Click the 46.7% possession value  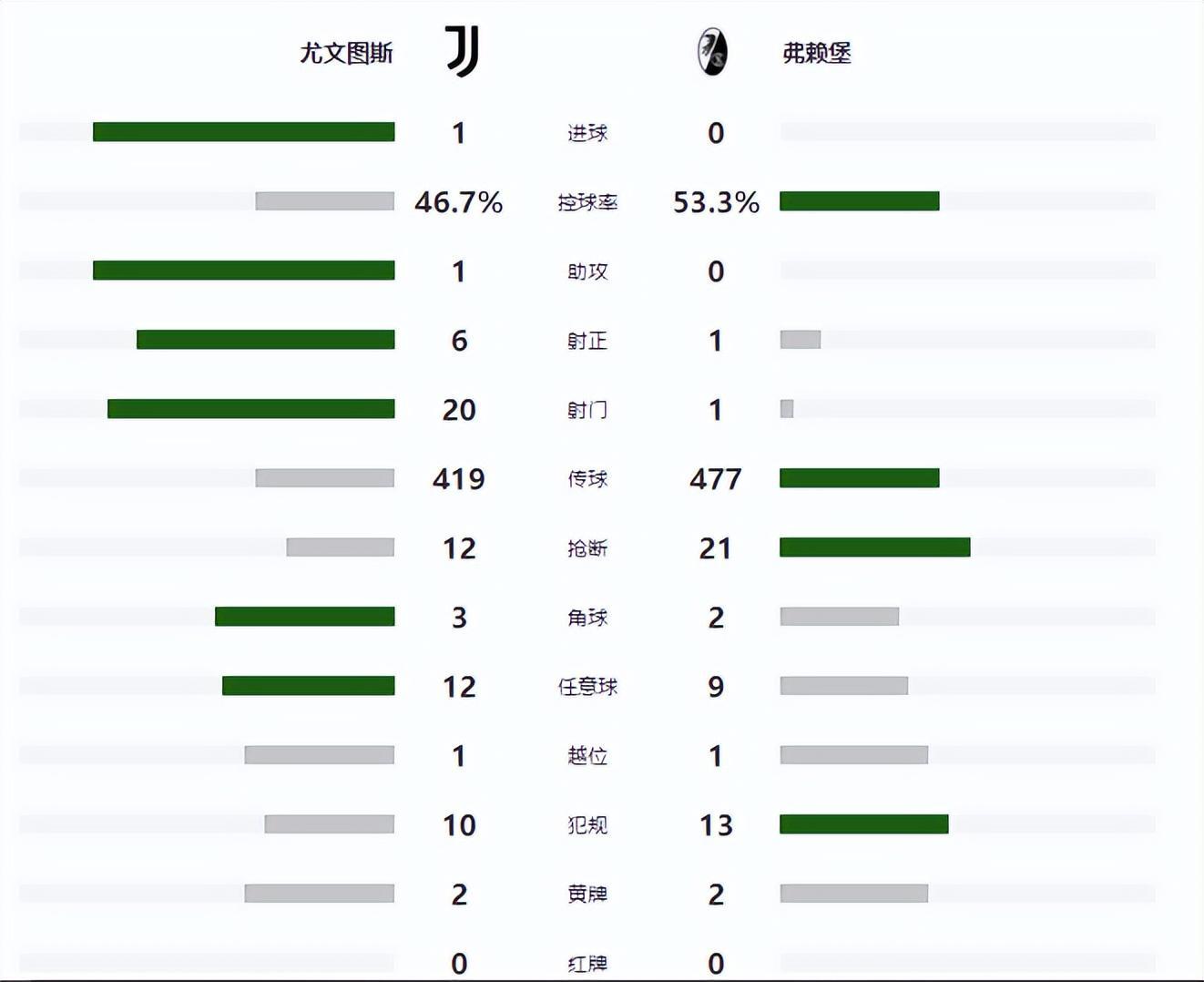[x=458, y=202]
